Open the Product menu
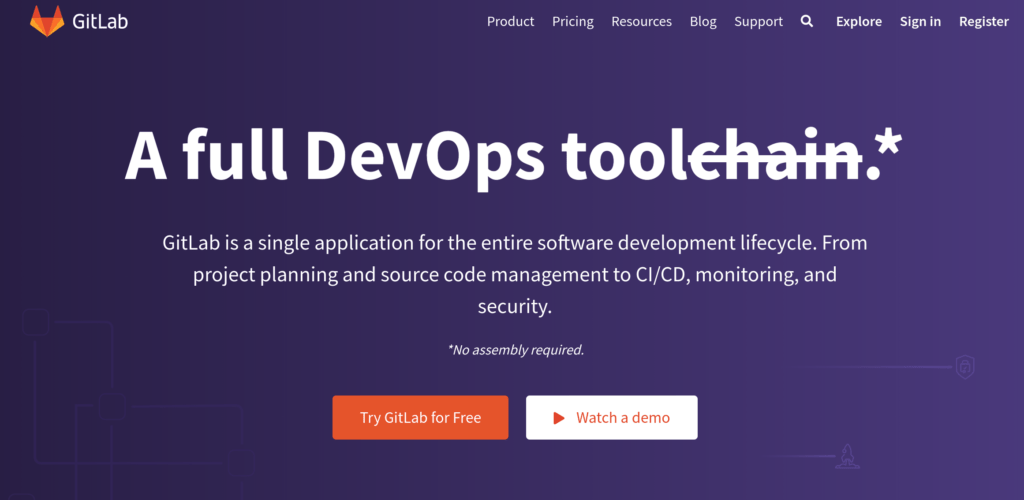 511,22
